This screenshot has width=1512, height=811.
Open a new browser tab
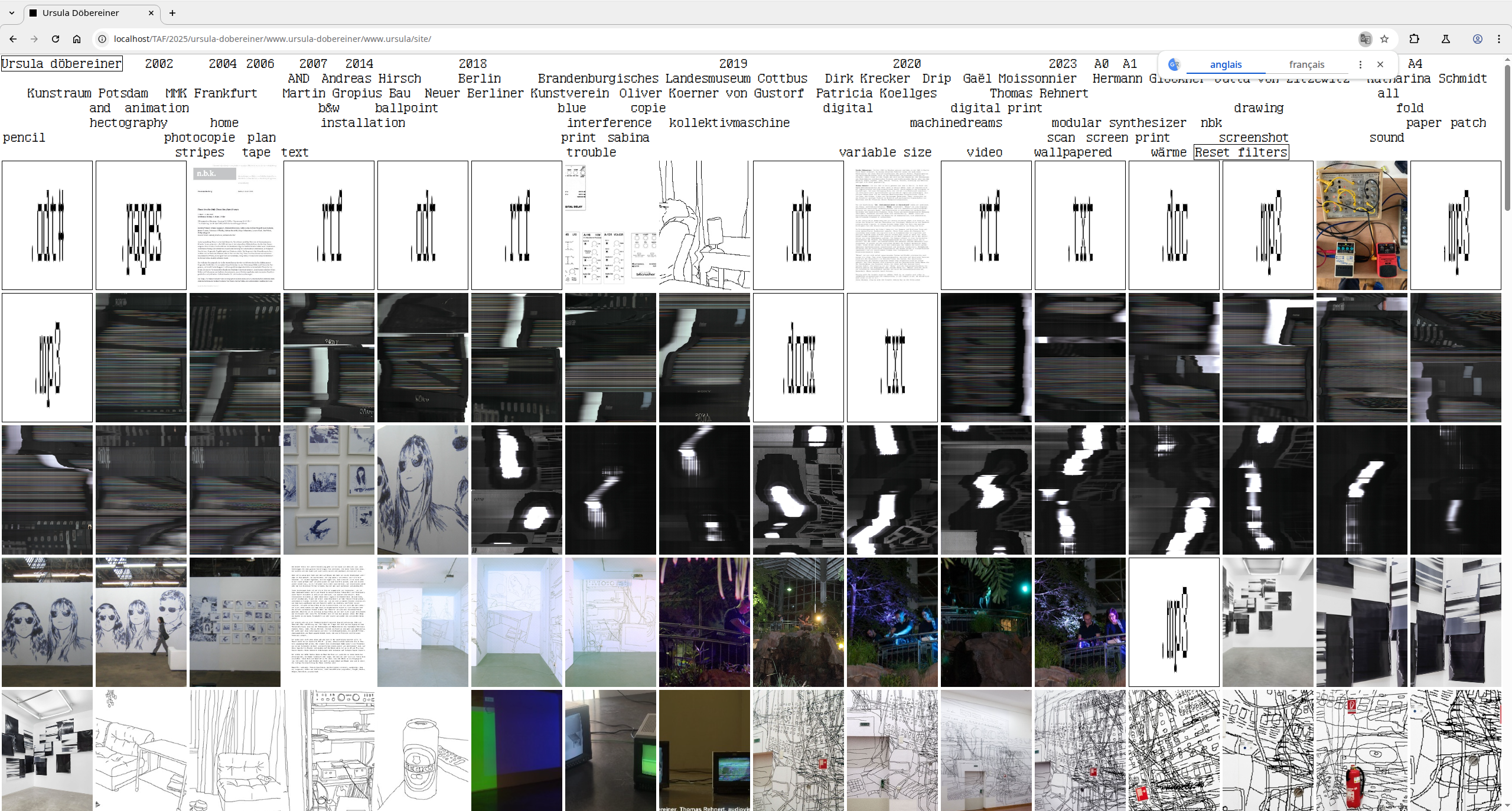(x=172, y=12)
